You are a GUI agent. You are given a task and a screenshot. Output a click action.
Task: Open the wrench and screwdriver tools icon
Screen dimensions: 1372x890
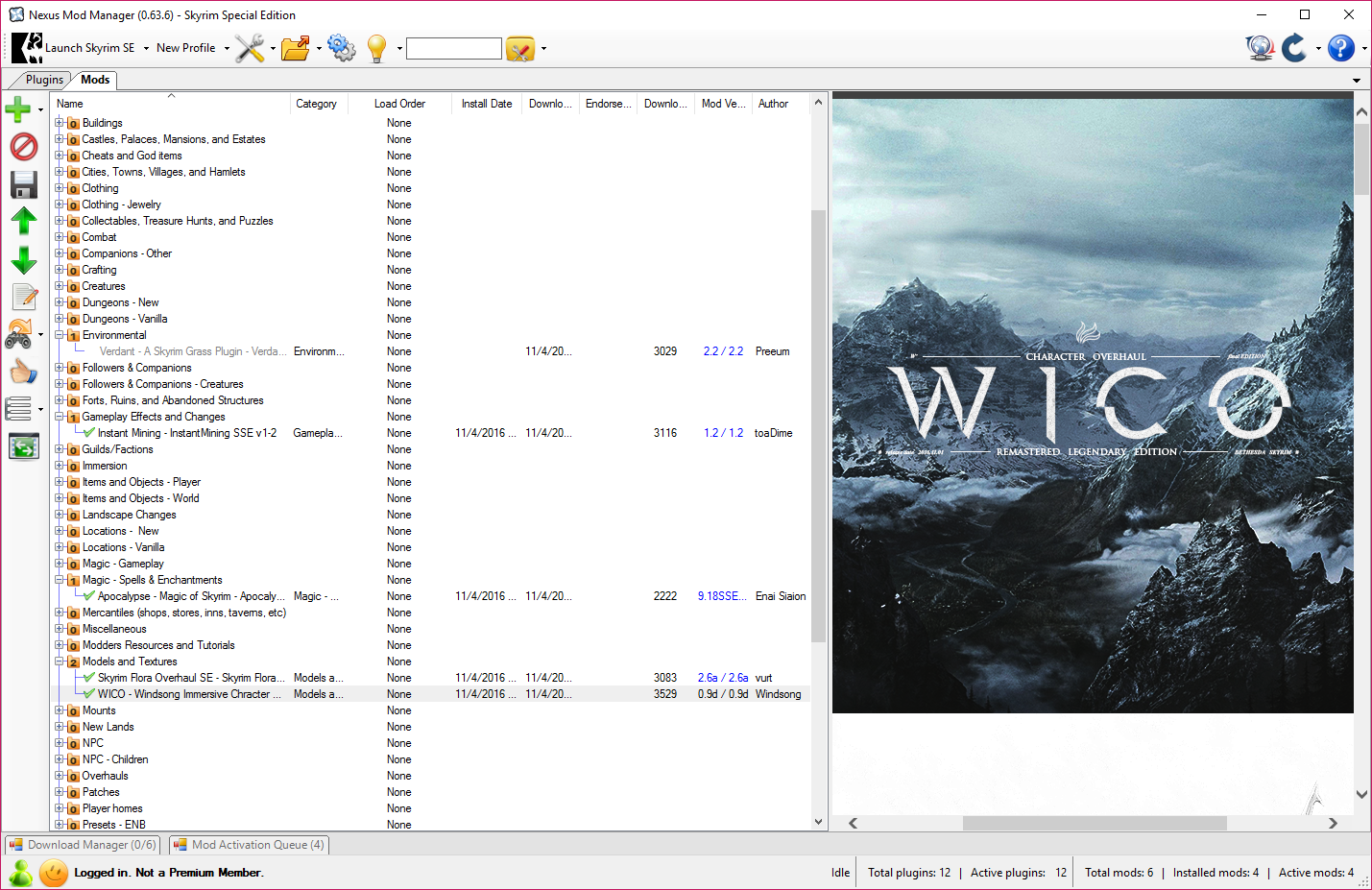point(250,48)
